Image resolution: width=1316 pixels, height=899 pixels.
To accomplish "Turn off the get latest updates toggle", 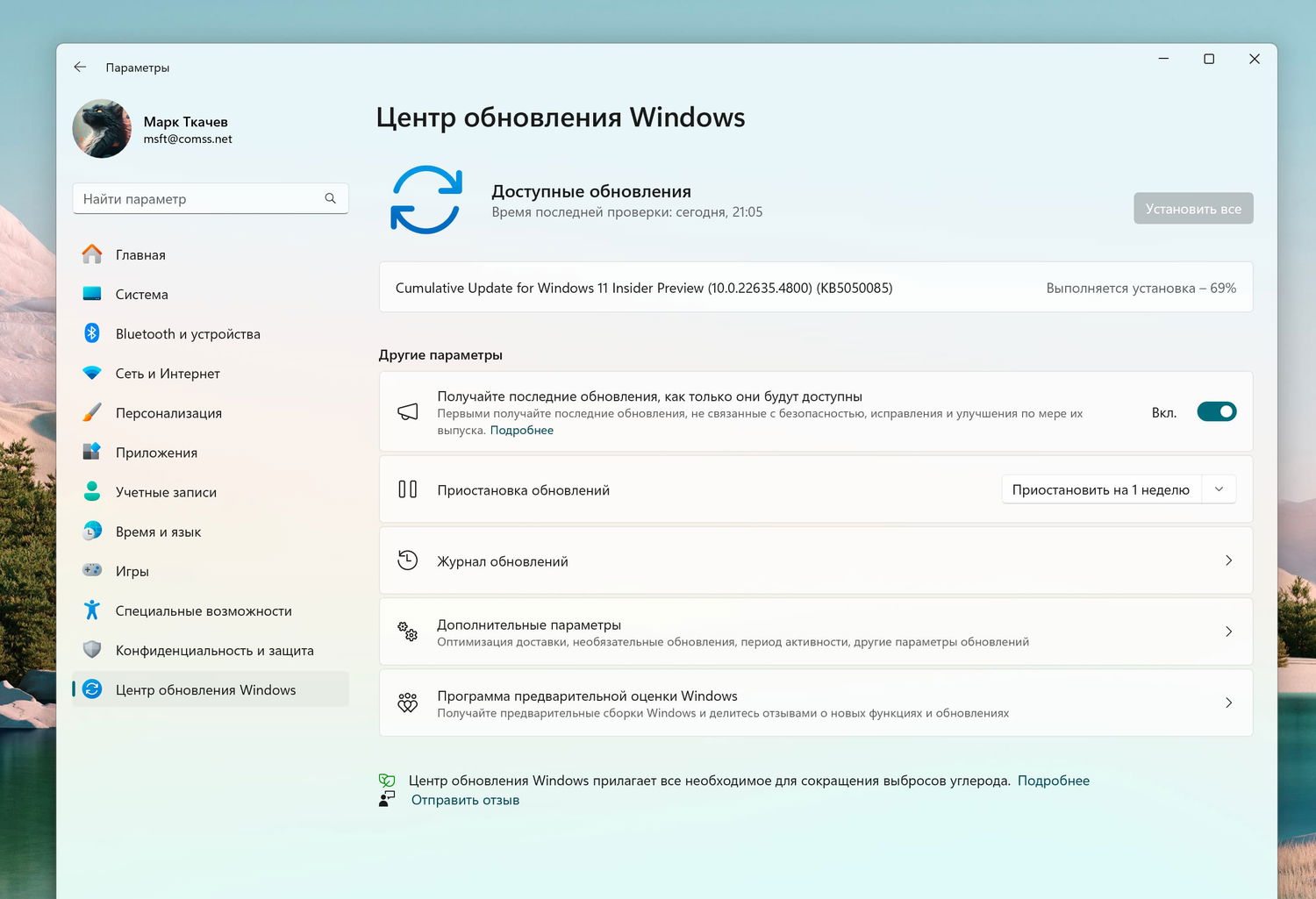I will (1217, 411).
